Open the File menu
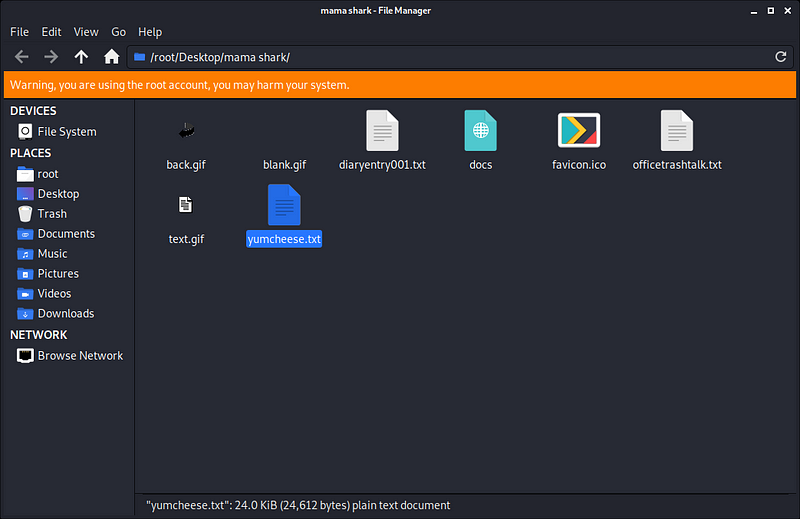Image resolution: width=800 pixels, height=519 pixels. click(x=19, y=32)
